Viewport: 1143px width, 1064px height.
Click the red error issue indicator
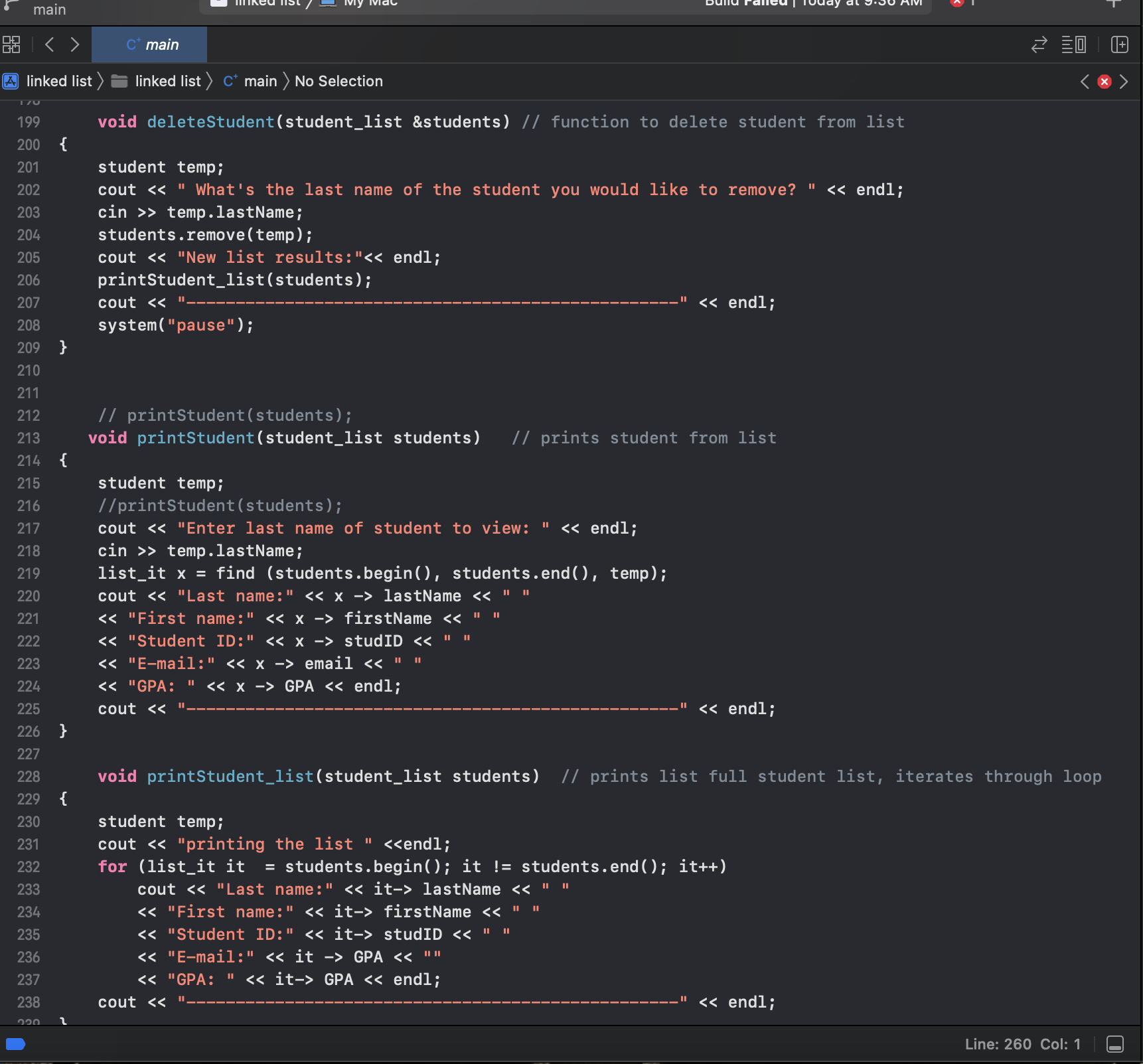pyautogui.click(x=1105, y=82)
